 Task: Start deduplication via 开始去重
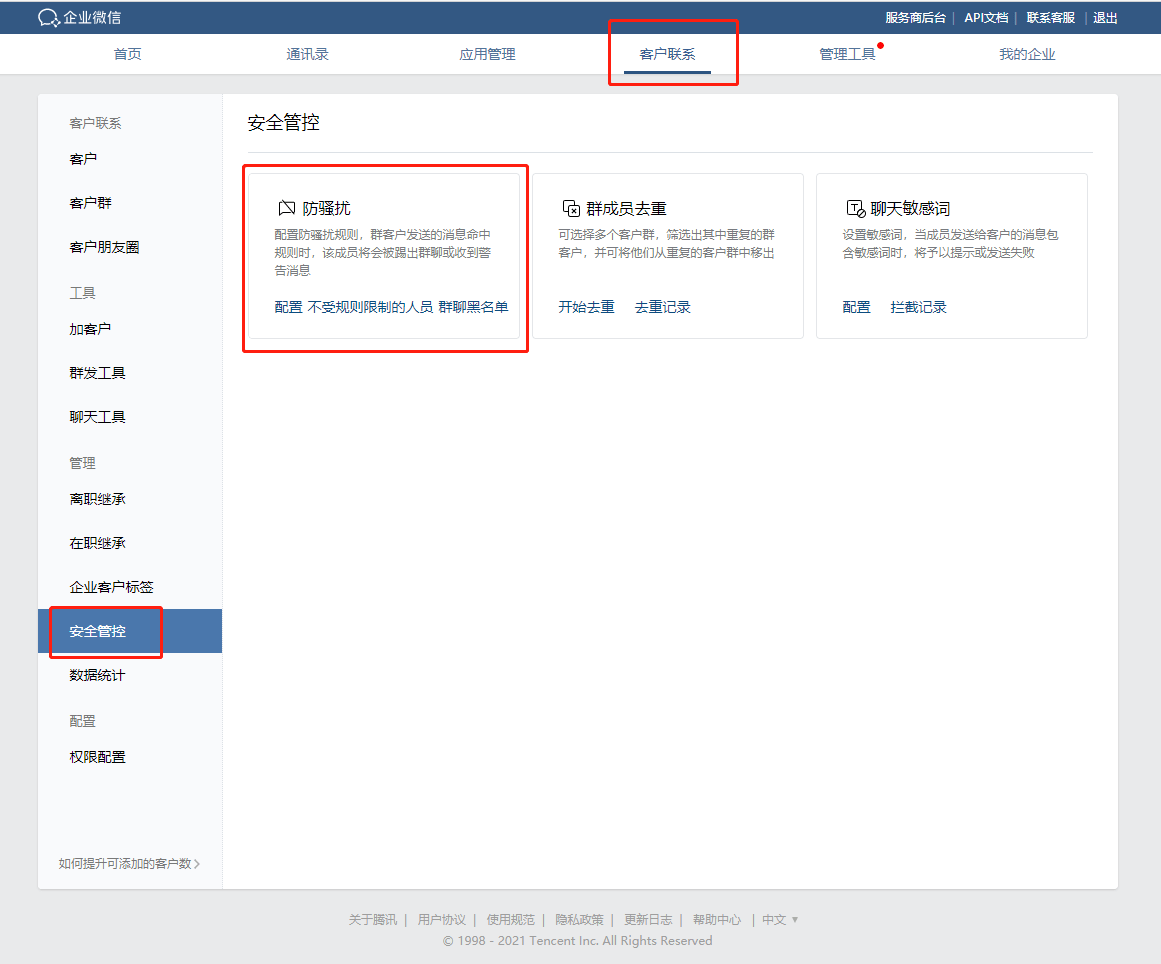(588, 307)
